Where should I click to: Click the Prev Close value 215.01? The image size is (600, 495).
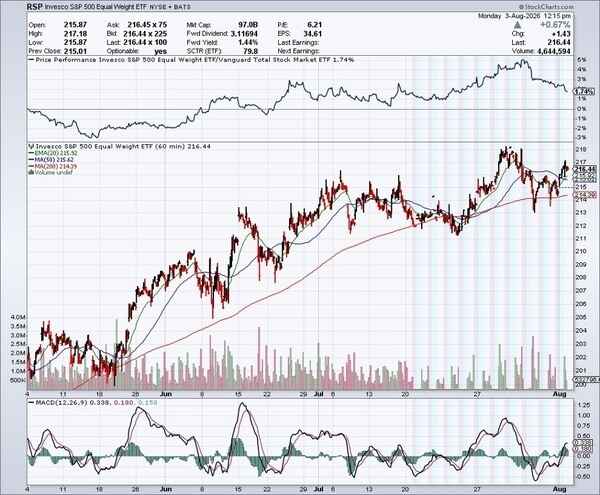point(75,51)
